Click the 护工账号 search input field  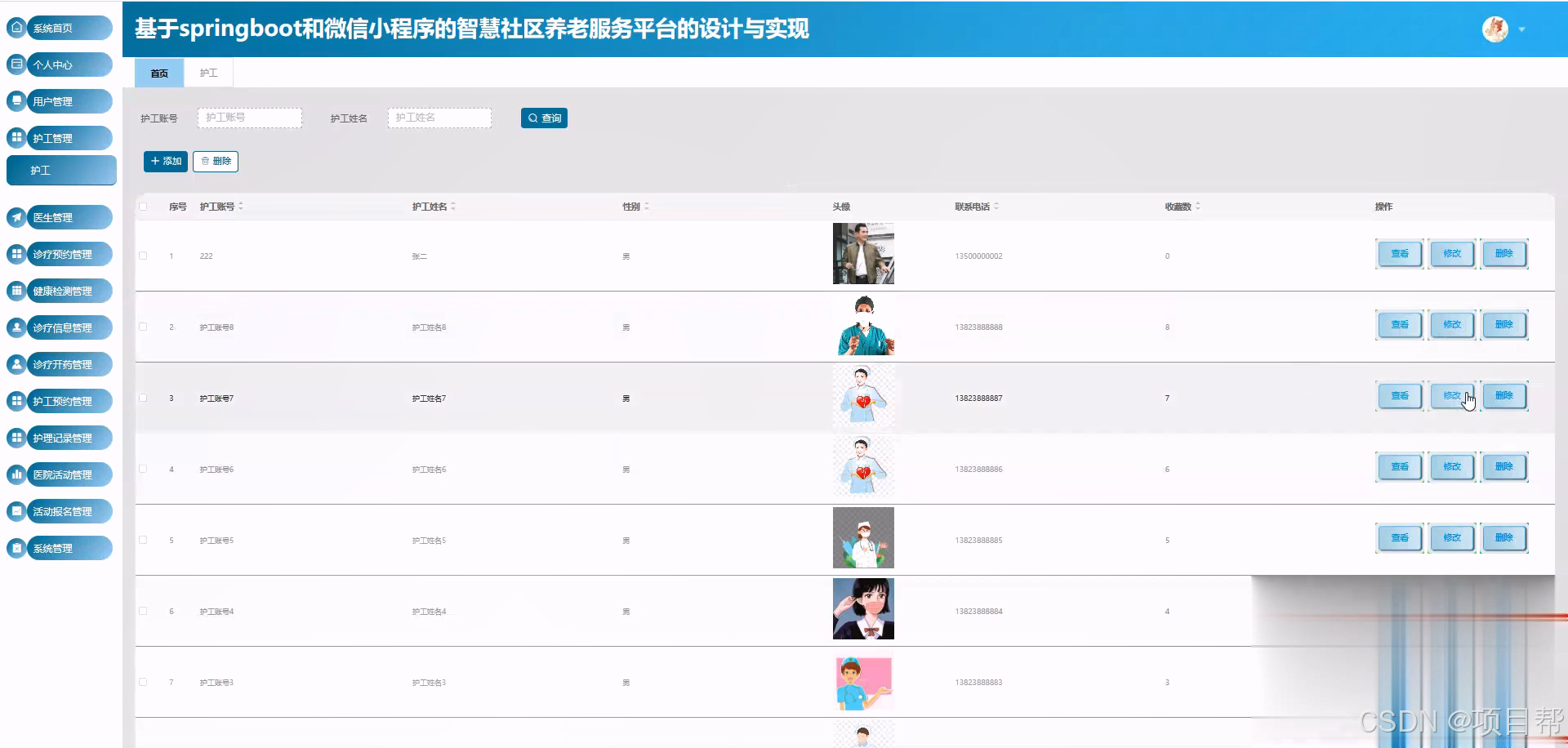point(250,118)
